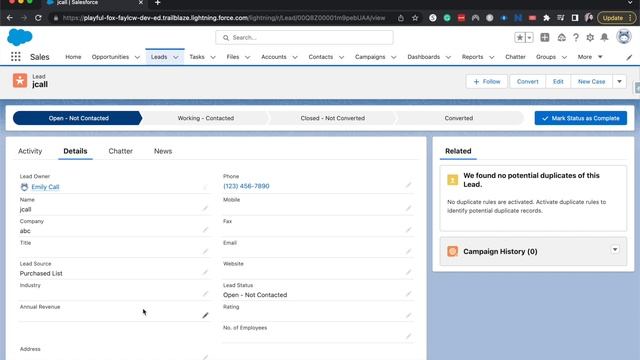Open the Accounts tab
The height and width of the screenshot is (360, 640).
(273, 57)
